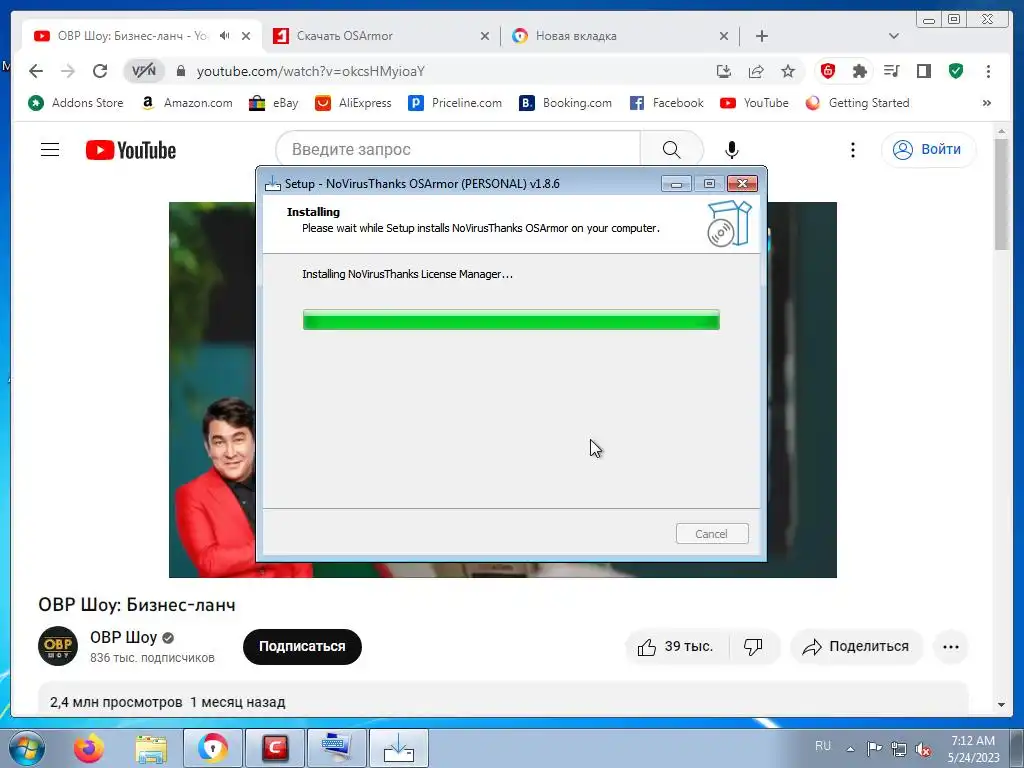Open the muted volume tray icon
Image resolution: width=1024 pixels, height=768 pixels.
(x=923, y=749)
